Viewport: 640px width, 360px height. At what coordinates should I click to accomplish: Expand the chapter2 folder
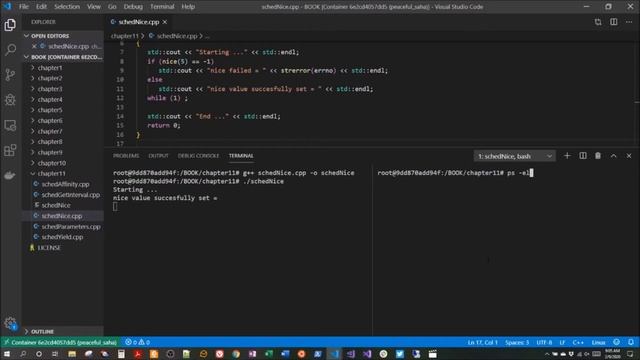[x=63, y=78]
